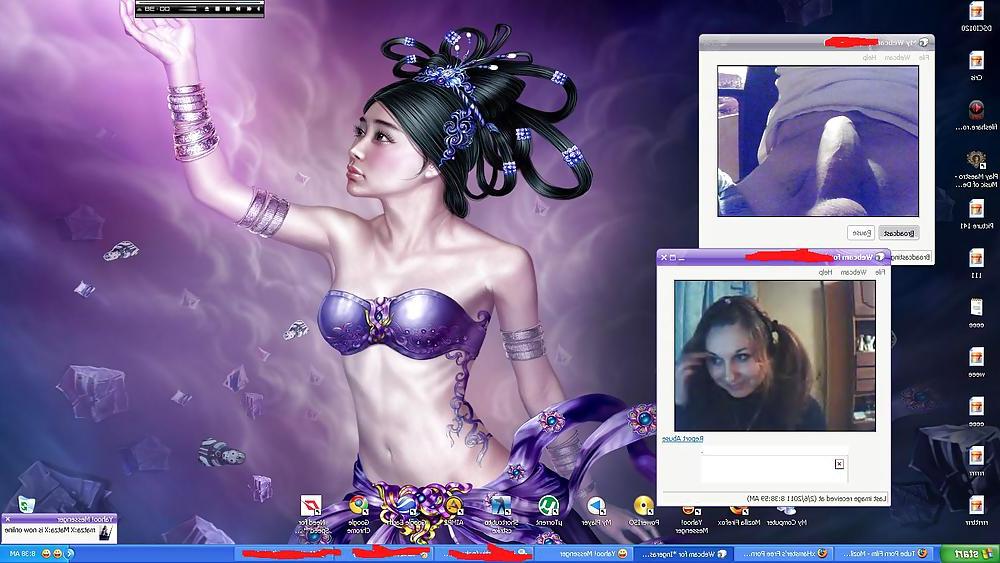The image size is (1000, 563).
Task: Select the Play Maestro music desktop icon
Action: (976, 168)
